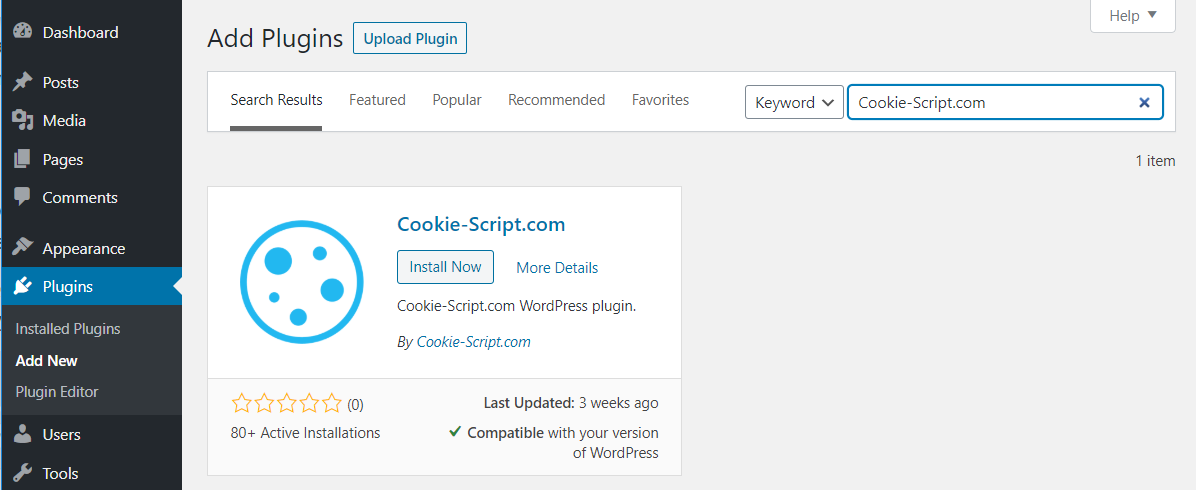Switch to the Popular tab
Image resolution: width=1196 pixels, height=490 pixels.
point(457,100)
